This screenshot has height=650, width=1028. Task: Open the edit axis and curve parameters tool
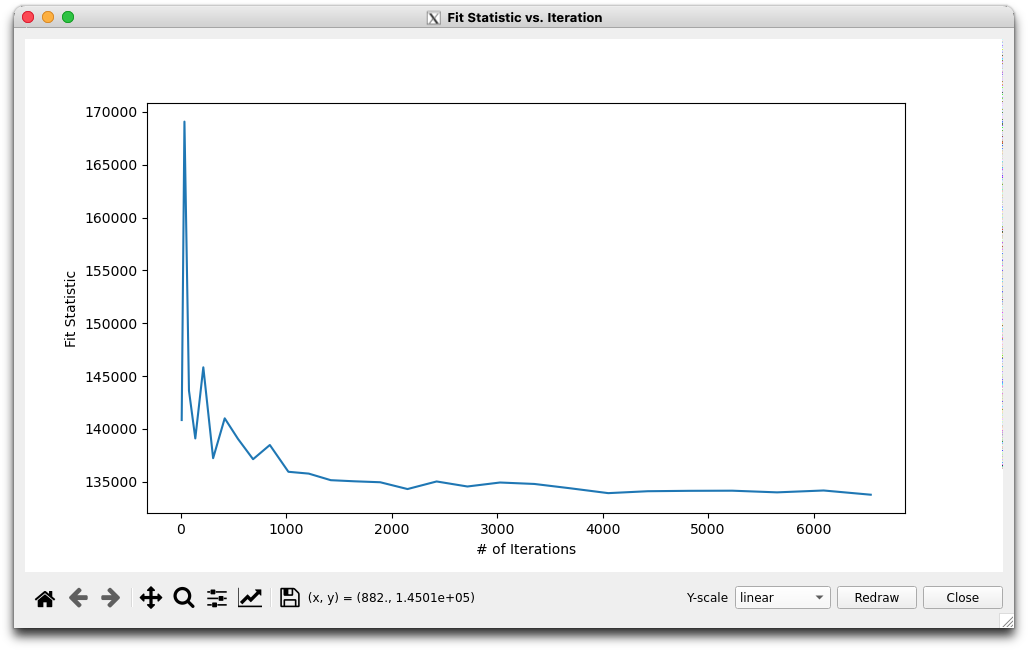250,598
